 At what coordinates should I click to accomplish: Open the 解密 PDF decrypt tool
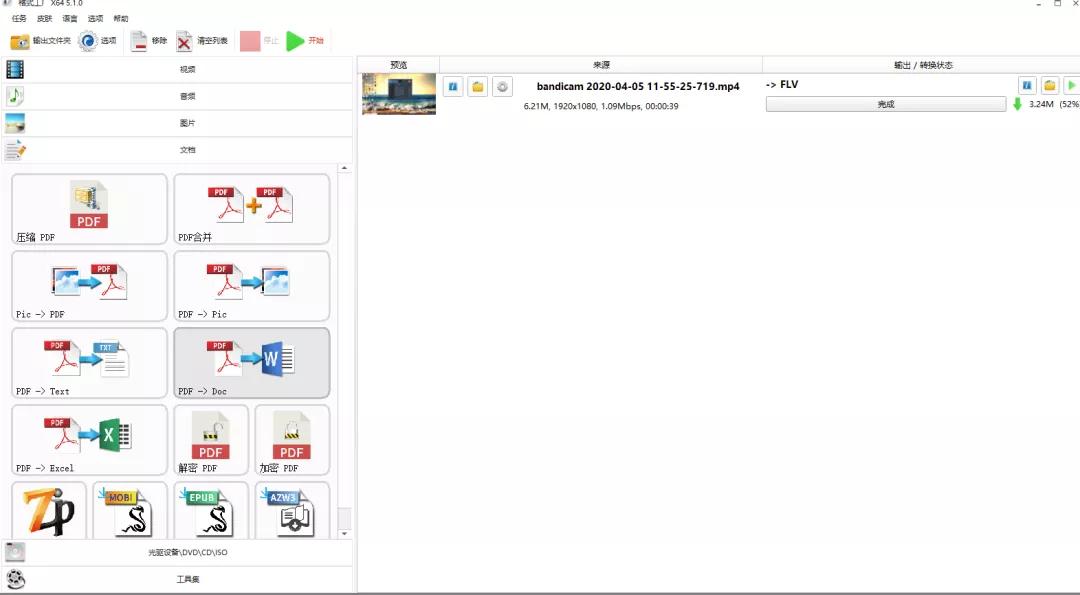click(211, 441)
